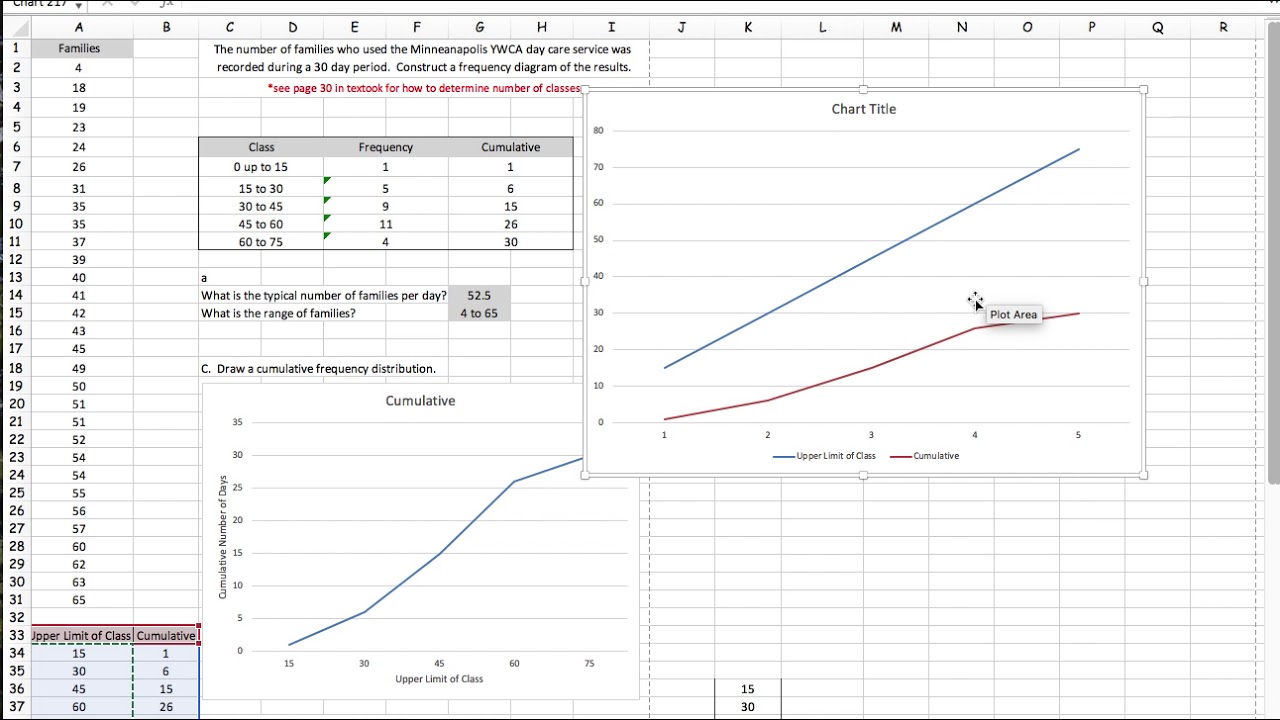
Task: Click the 'Cumulative' cell in row 33
Action: coord(166,635)
